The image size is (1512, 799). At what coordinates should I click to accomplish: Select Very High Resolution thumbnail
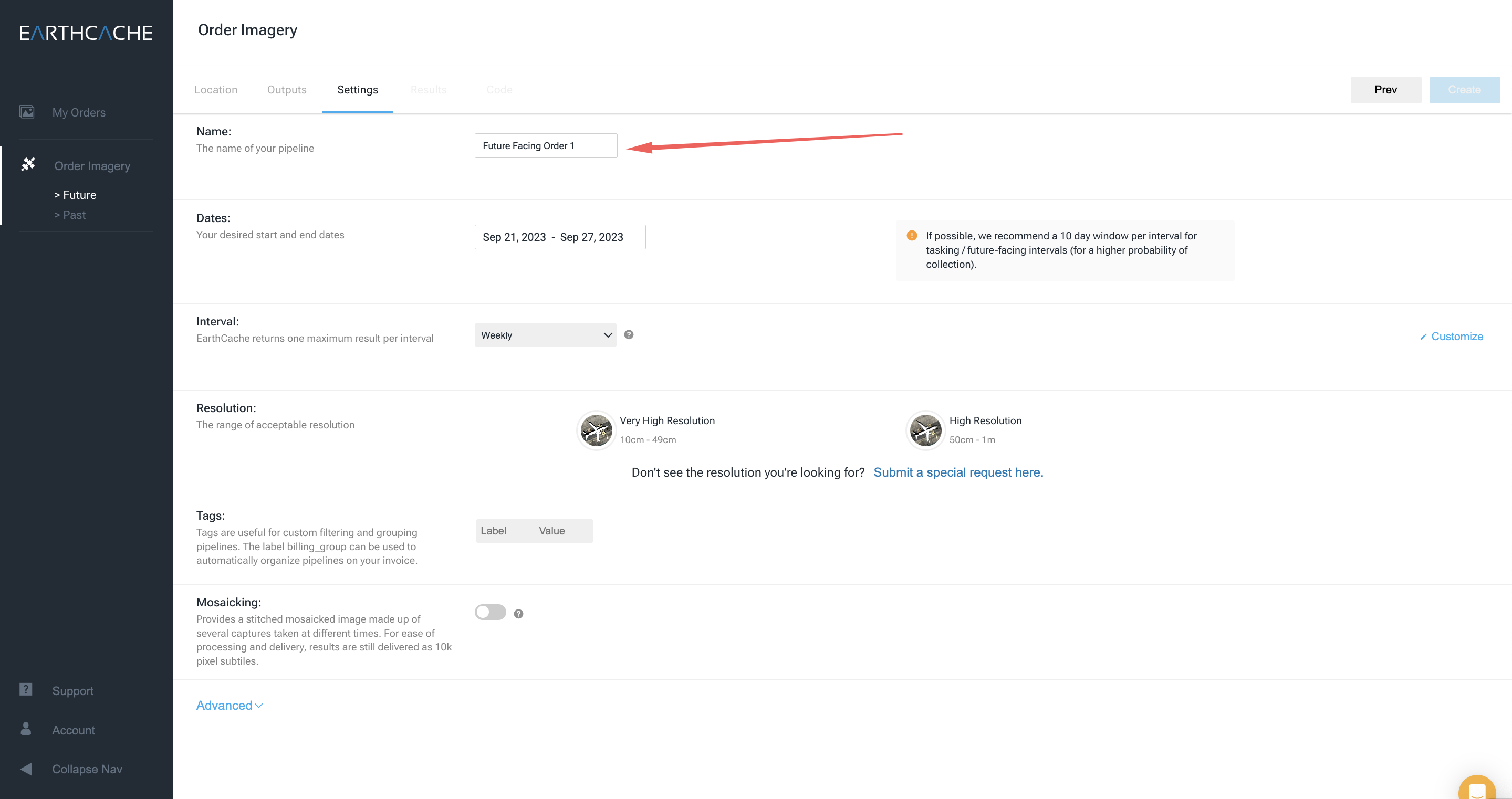(x=597, y=430)
